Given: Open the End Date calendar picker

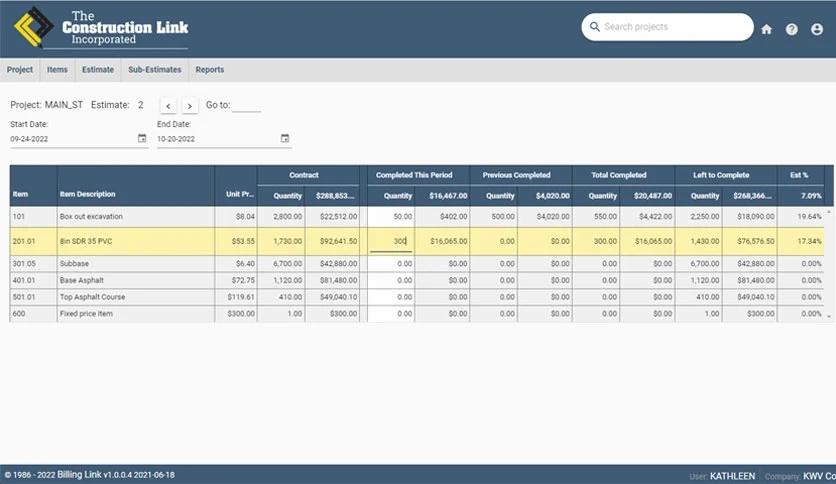Looking at the screenshot, I should [285, 138].
